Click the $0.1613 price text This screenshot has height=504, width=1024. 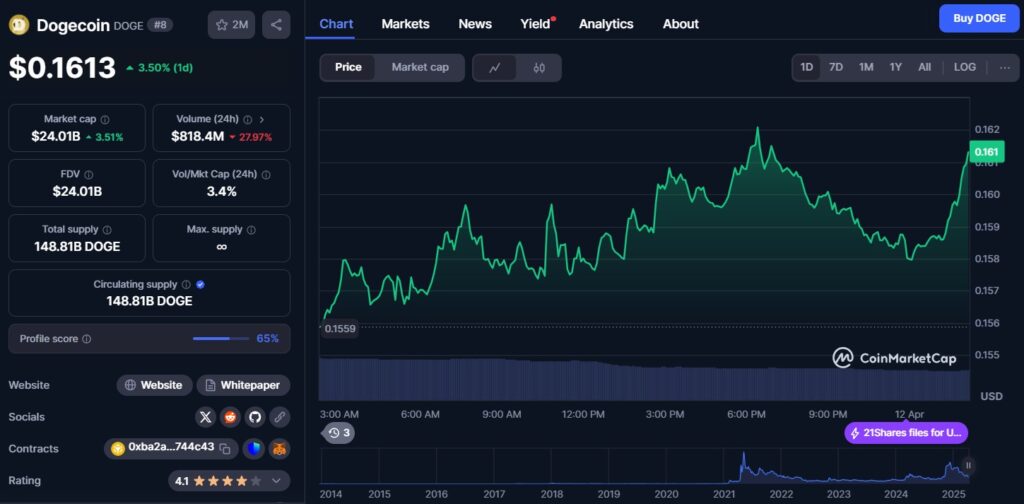click(x=62, y=68)
